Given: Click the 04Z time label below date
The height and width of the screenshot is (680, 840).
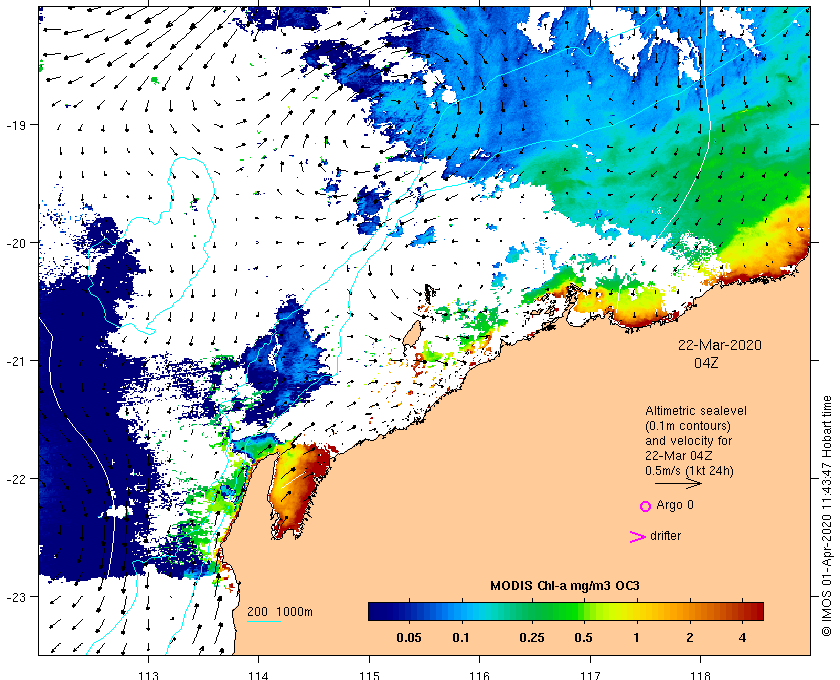Looking at the screenshot, I should 706,363.
